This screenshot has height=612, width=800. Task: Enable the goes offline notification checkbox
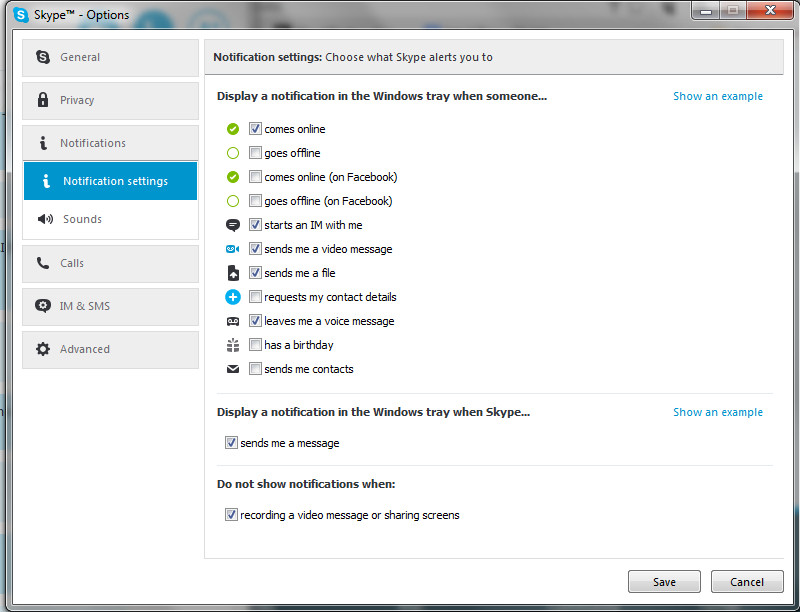click(x=256, y=153)
